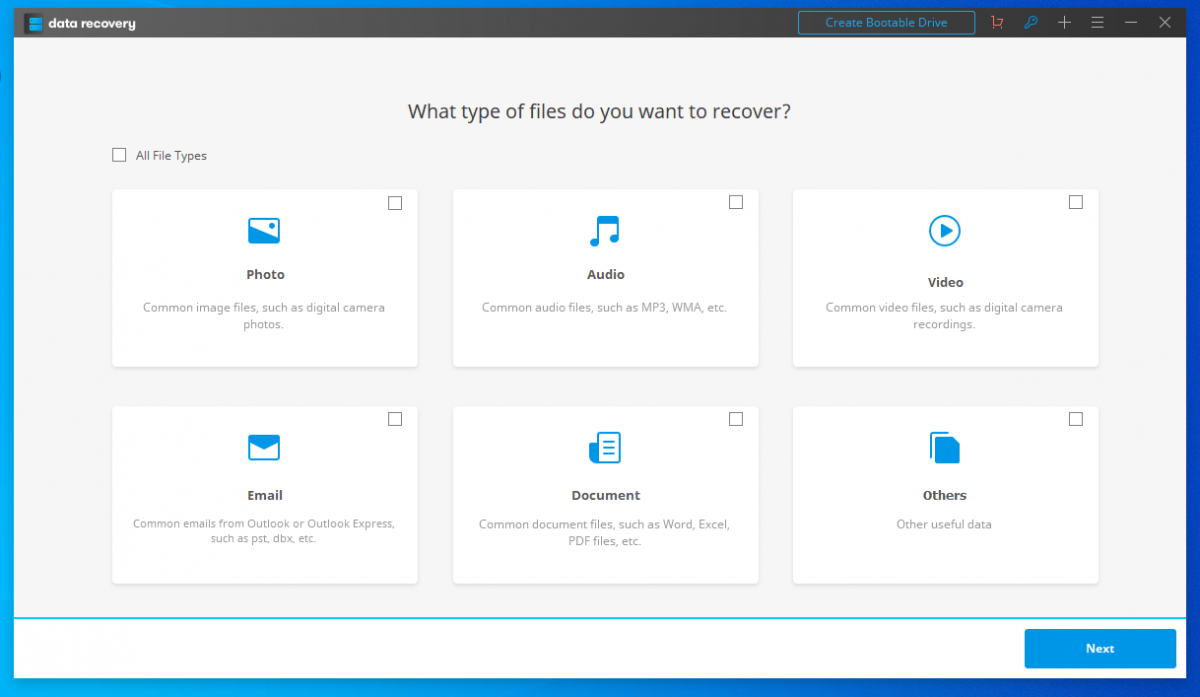
Task: Check the Photo file type checkbox
Action: pyautogui.click(x=394, y=202)
